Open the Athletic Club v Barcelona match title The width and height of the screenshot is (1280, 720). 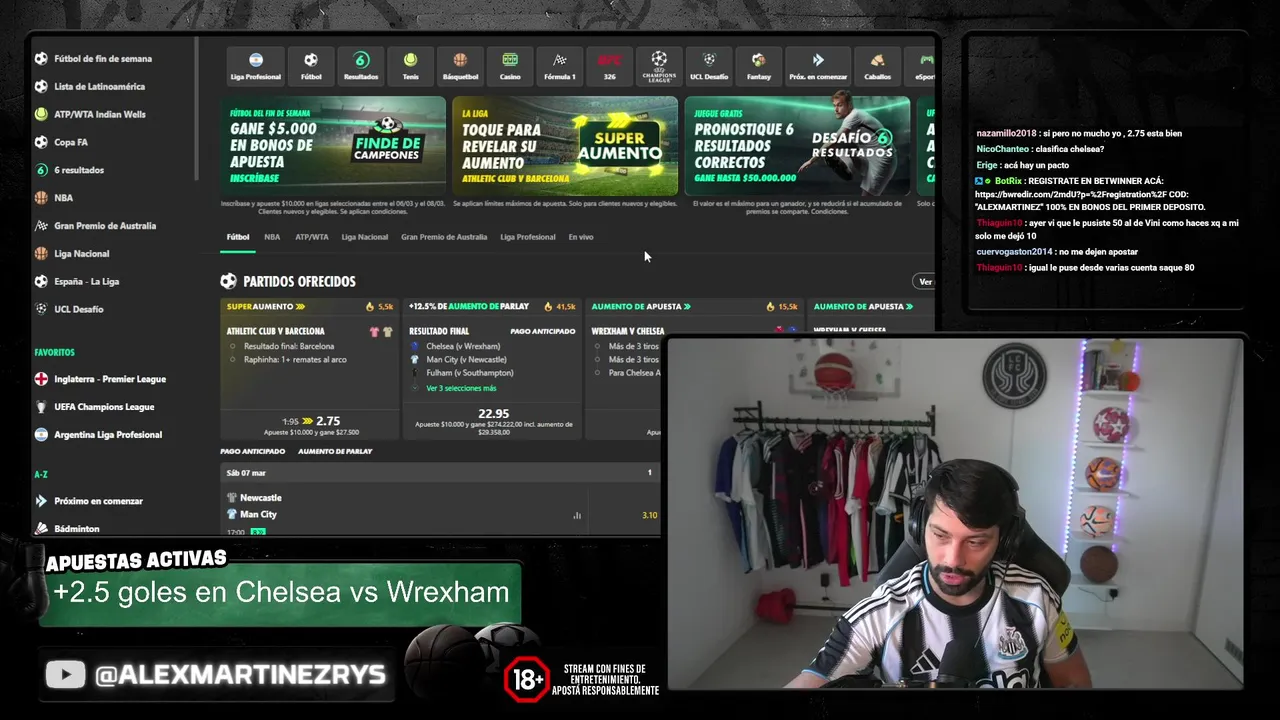click(276, 331)
